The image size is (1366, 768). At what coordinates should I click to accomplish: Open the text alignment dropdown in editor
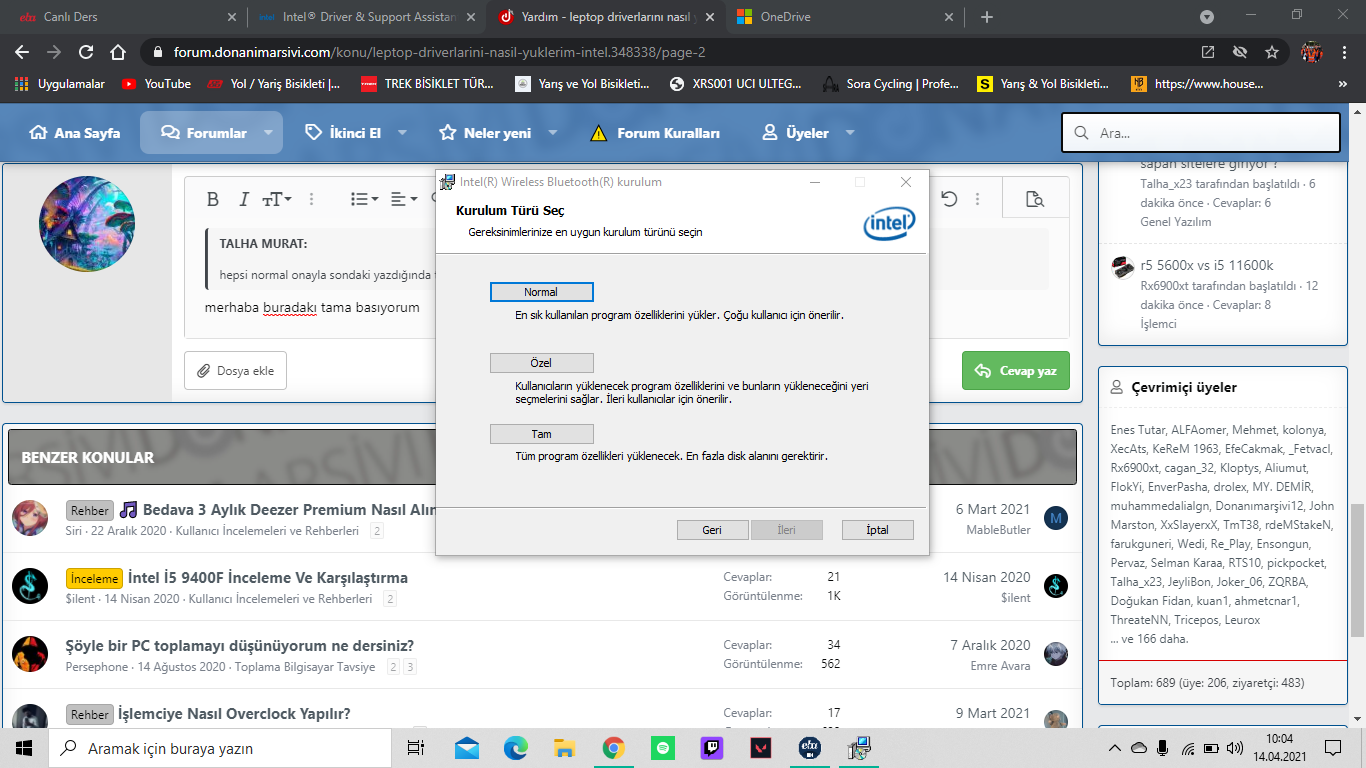coord(403,199)
